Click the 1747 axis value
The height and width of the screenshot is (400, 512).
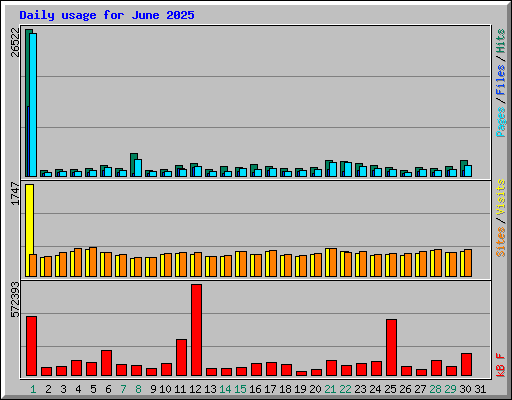[15, 193]
